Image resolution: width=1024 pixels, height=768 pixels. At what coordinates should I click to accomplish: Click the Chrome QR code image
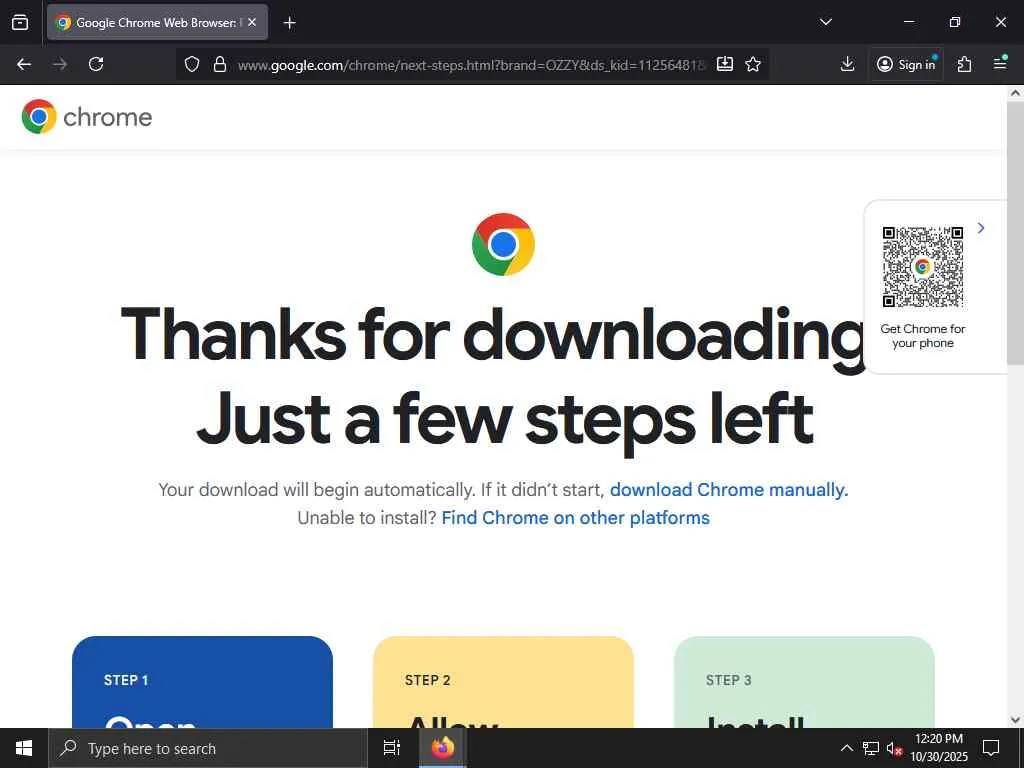(923, 266)
